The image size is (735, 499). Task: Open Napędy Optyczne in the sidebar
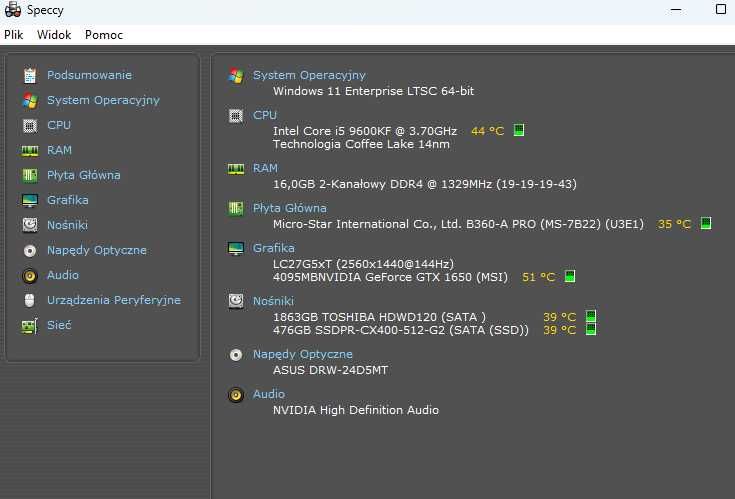[x=97, y=250]
